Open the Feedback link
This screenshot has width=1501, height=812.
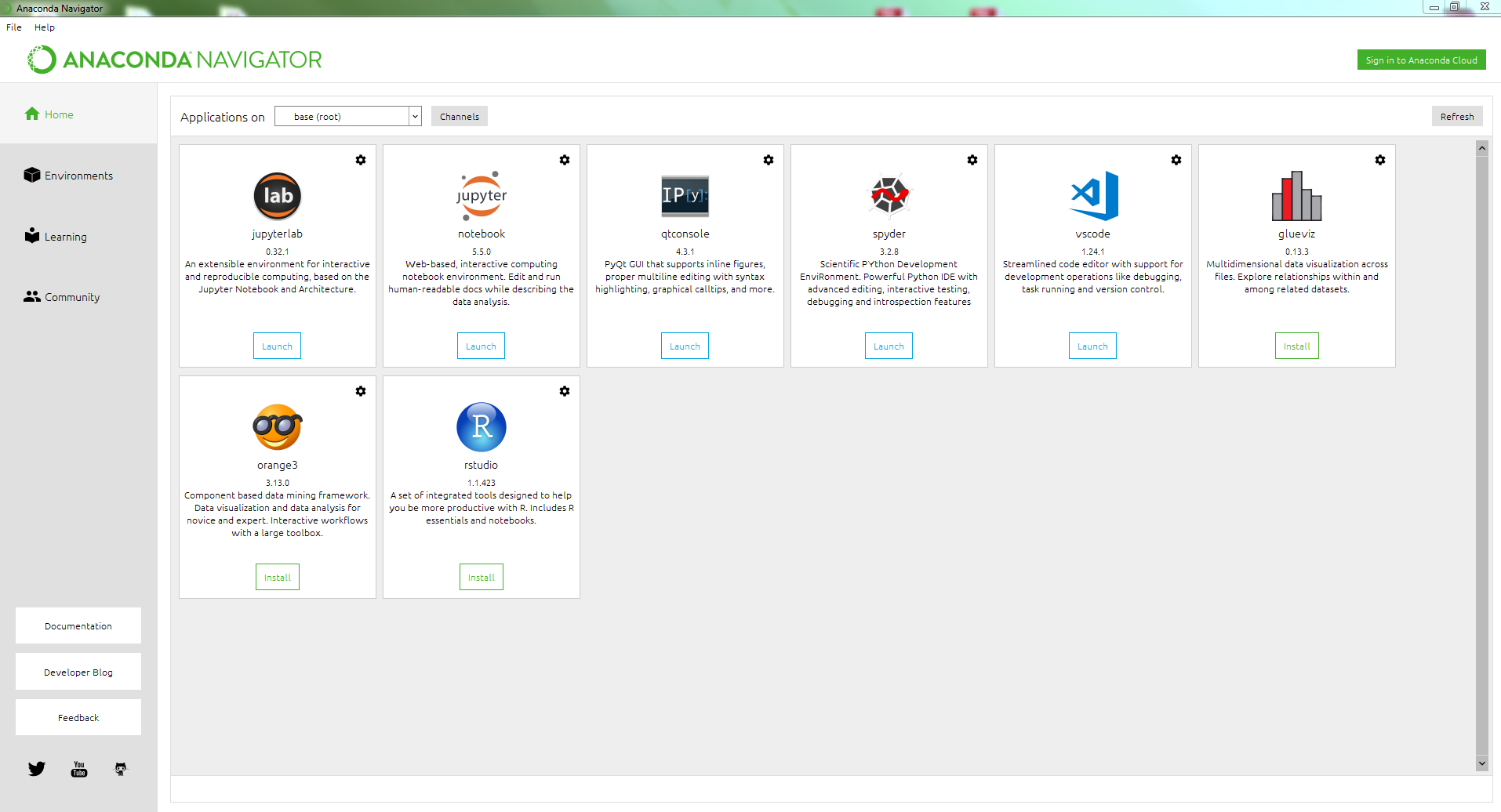(x=78, y=718)
